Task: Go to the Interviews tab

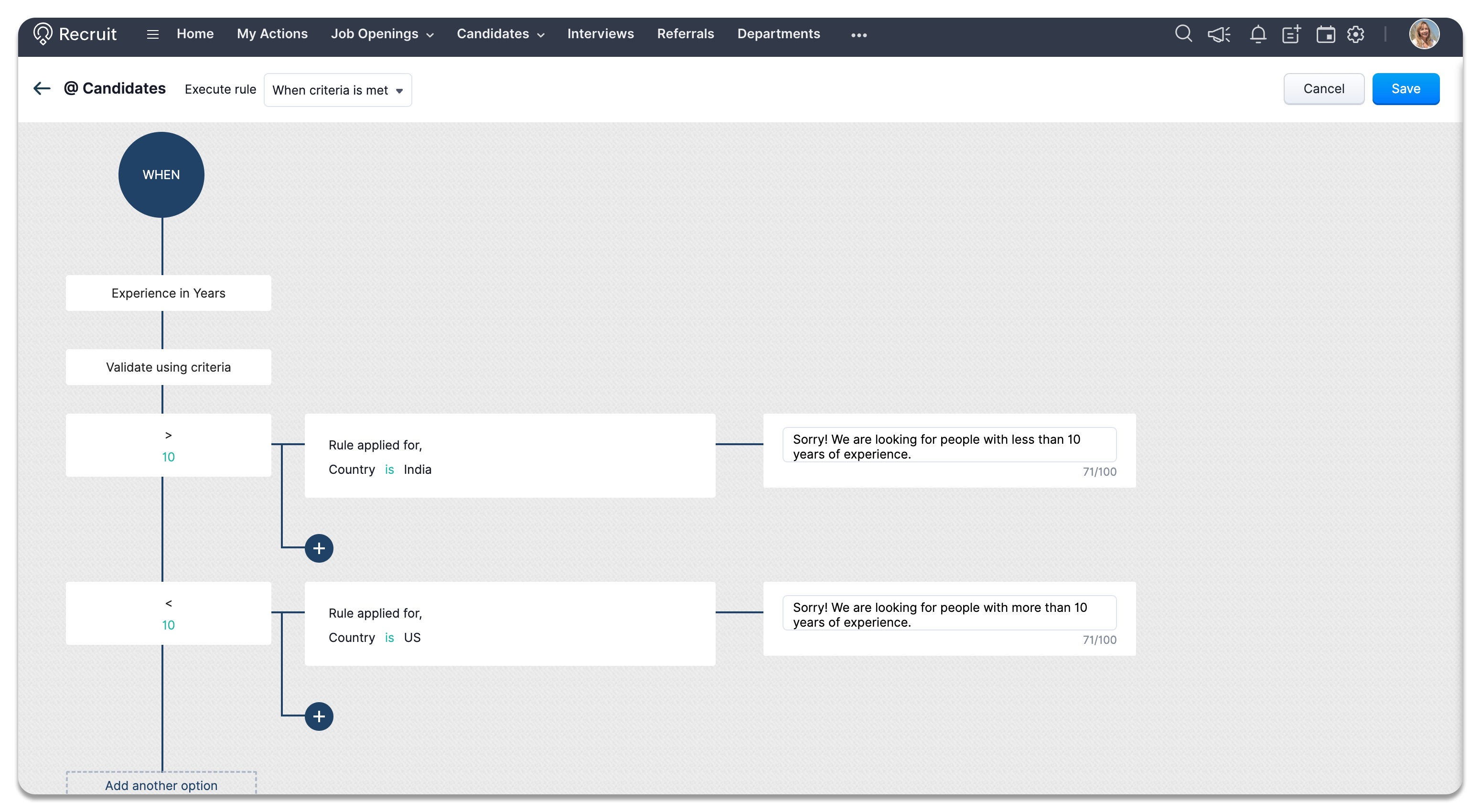Action: [x=600, y=34]
